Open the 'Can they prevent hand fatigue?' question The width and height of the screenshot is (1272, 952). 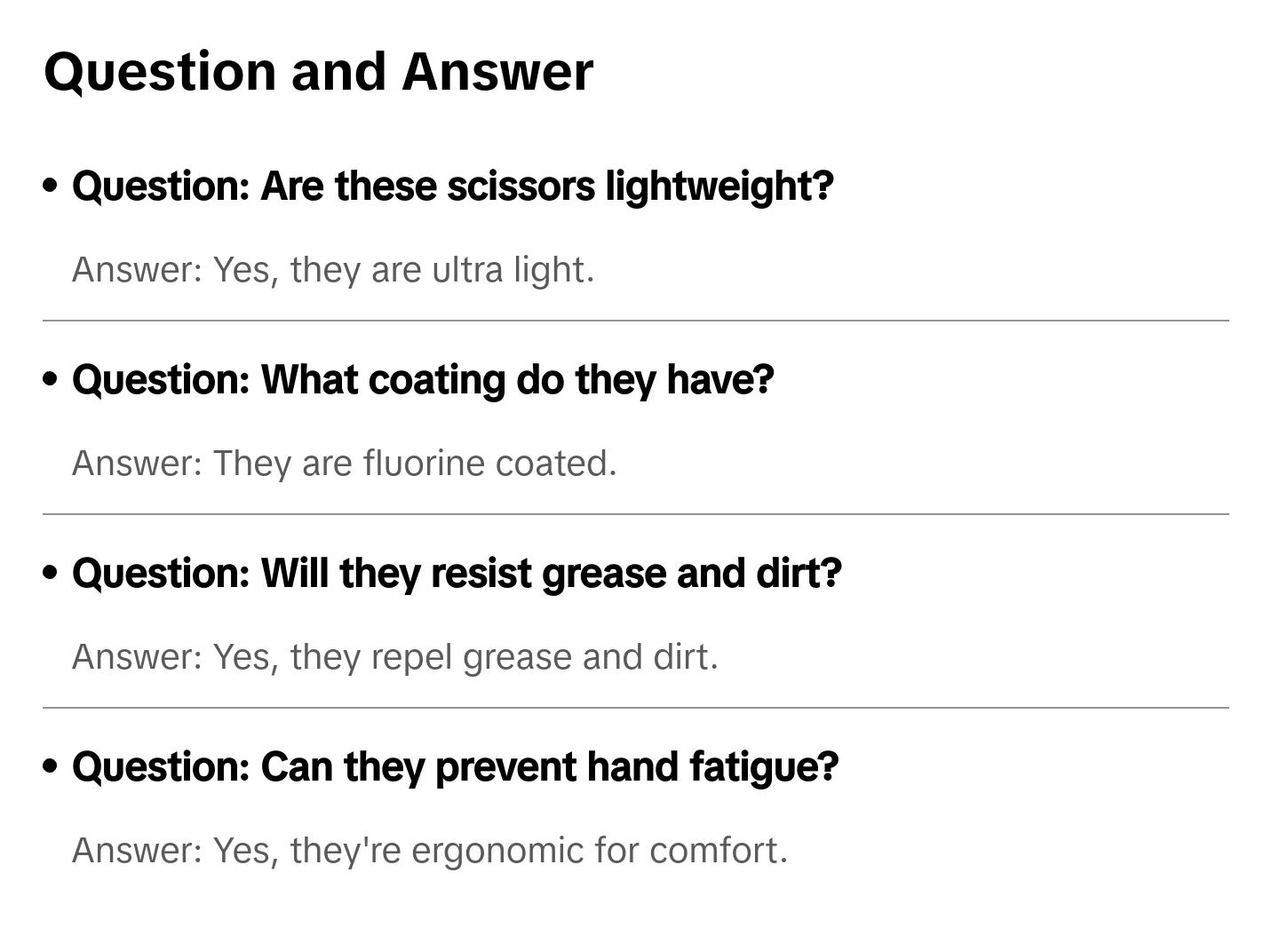click(455, 767)
